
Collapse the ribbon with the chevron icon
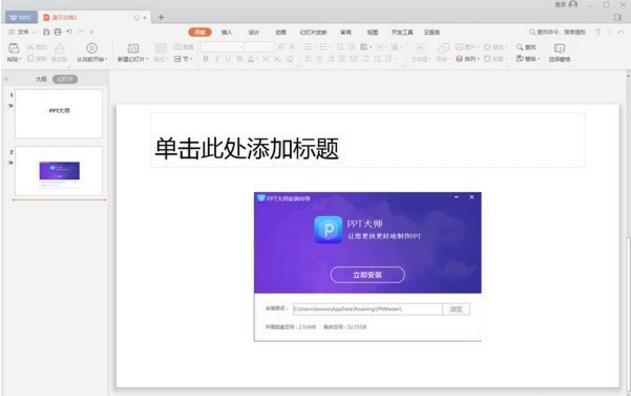(x=621, y=32)
